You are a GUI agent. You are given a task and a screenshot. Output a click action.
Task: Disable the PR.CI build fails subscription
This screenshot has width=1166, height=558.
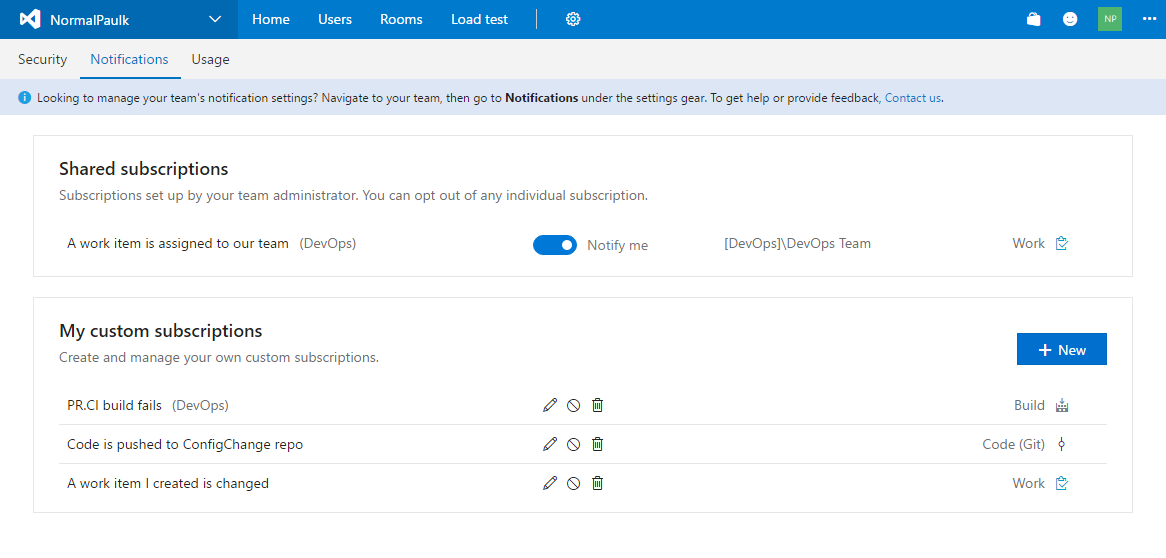tap(573, 405)
